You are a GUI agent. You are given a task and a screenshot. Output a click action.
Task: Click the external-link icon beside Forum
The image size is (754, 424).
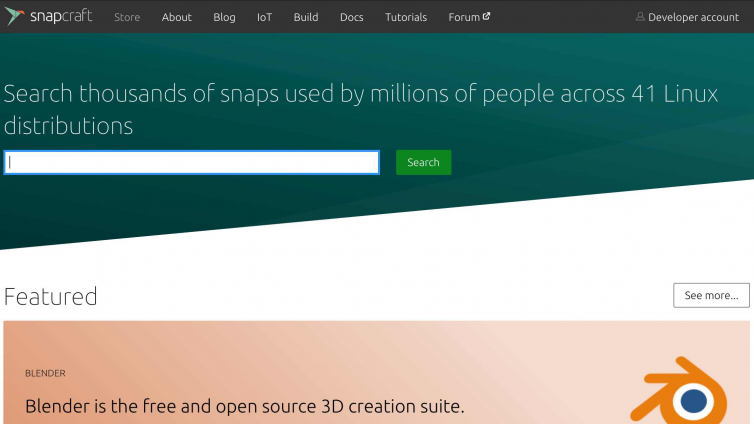pyautogui.click(x=487, y=17)
